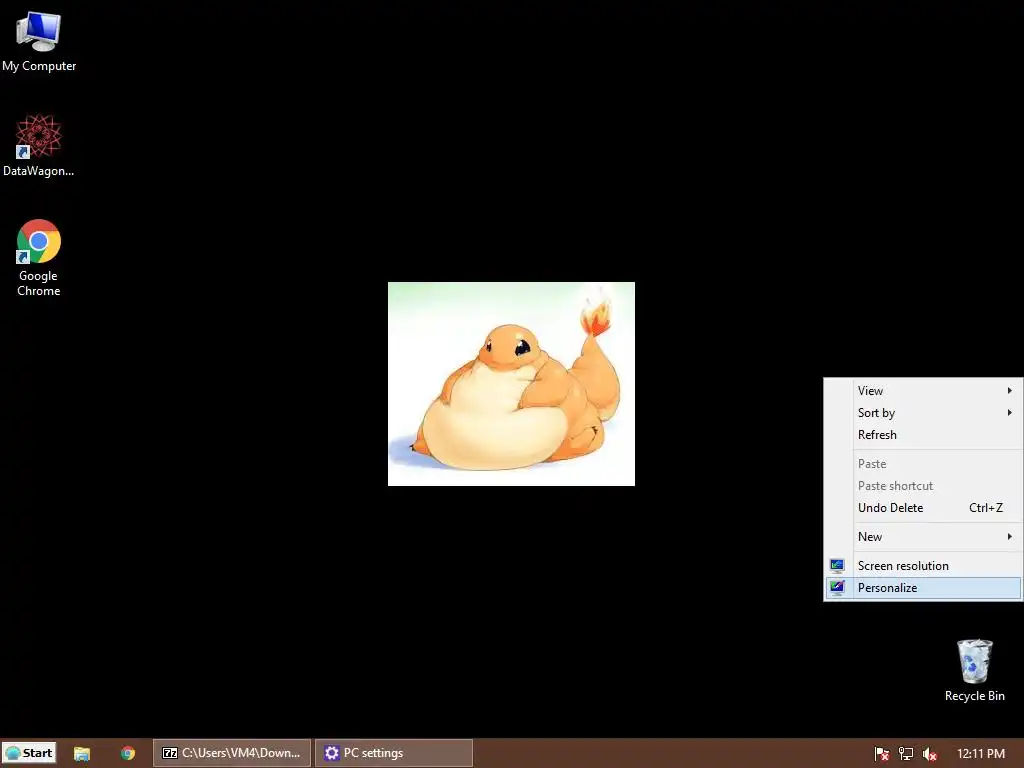Screen dimensions: 1024x768
Task: Click the muted volume tray icon
Action: (x=929, y=754)
